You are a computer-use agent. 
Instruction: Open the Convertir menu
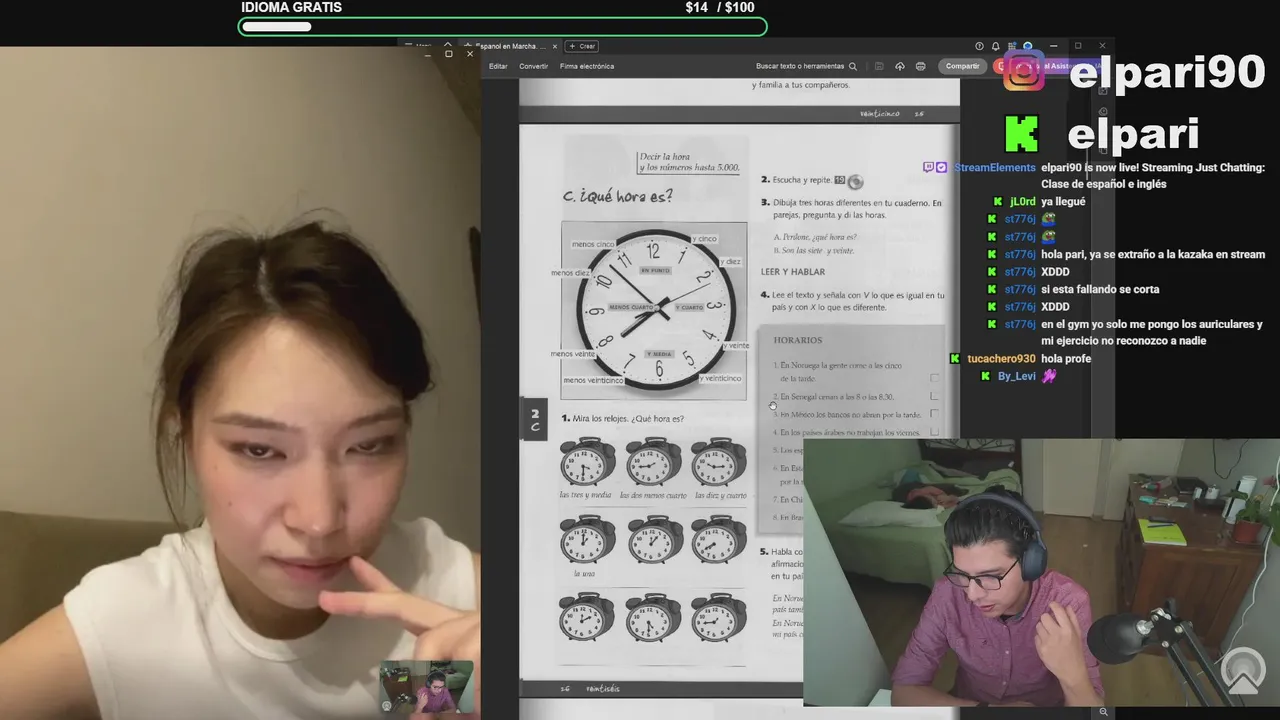click(x=533, y=66)
